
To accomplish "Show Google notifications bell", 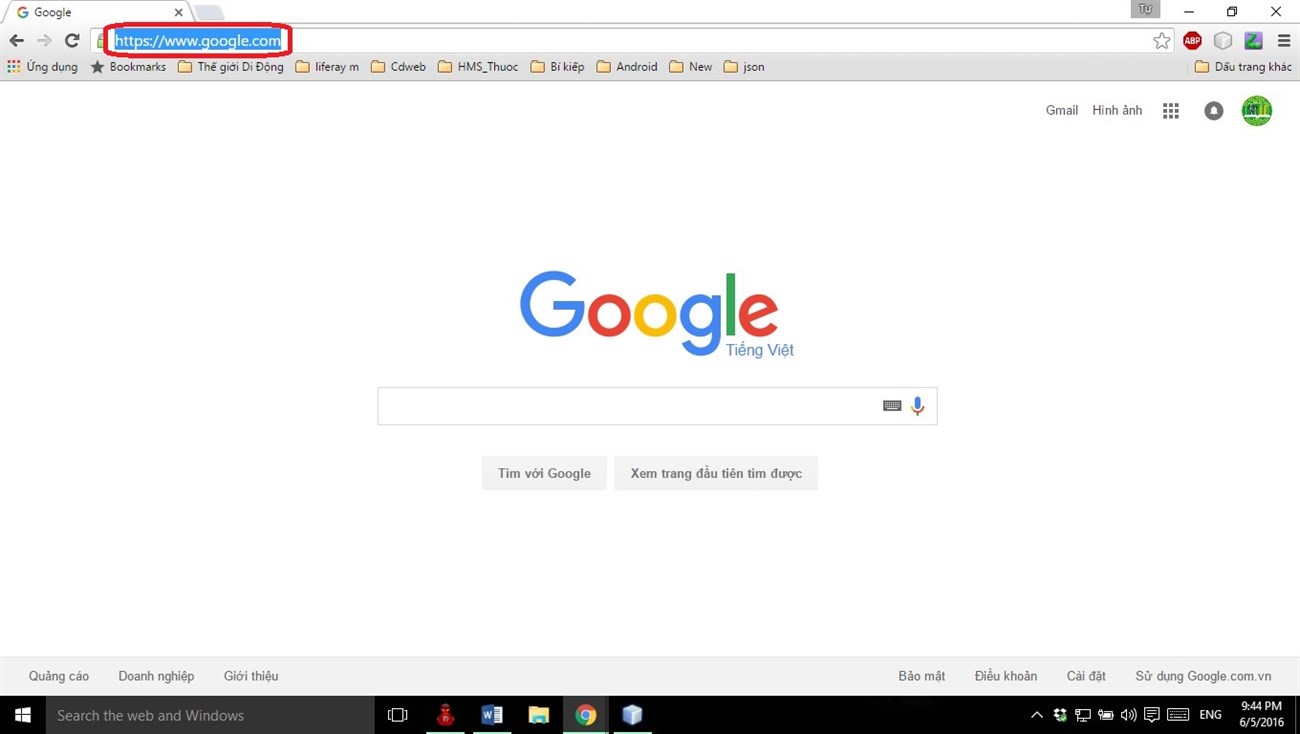I will point(1213,111).
